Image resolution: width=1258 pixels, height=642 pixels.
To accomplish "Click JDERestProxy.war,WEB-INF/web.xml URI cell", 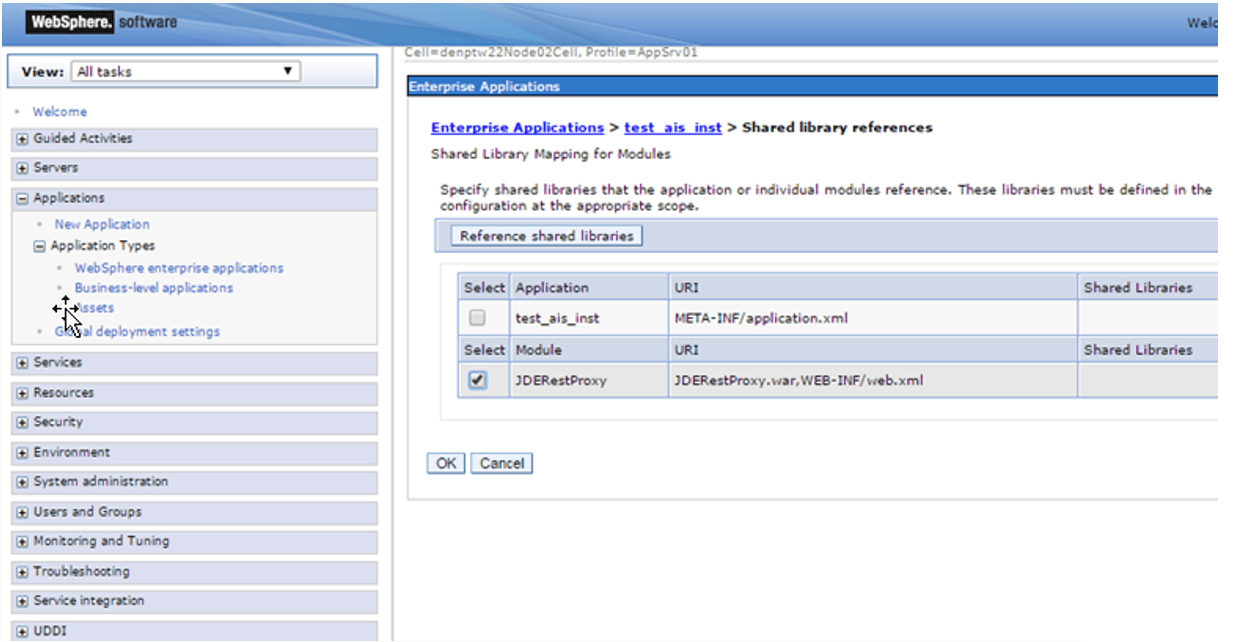I will [x=873, y=380].
